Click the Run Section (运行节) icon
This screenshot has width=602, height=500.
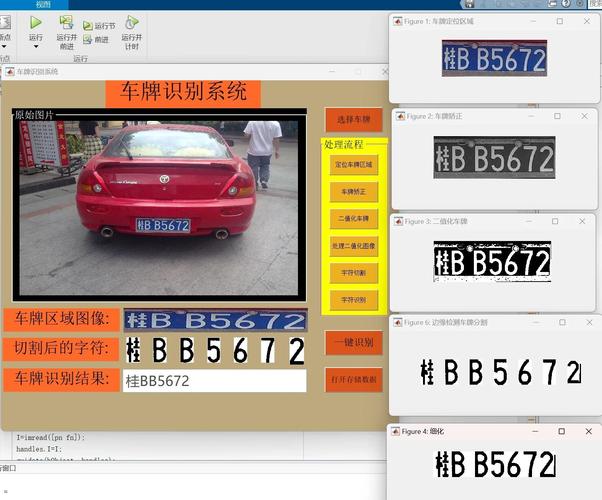tap(87, 26)
